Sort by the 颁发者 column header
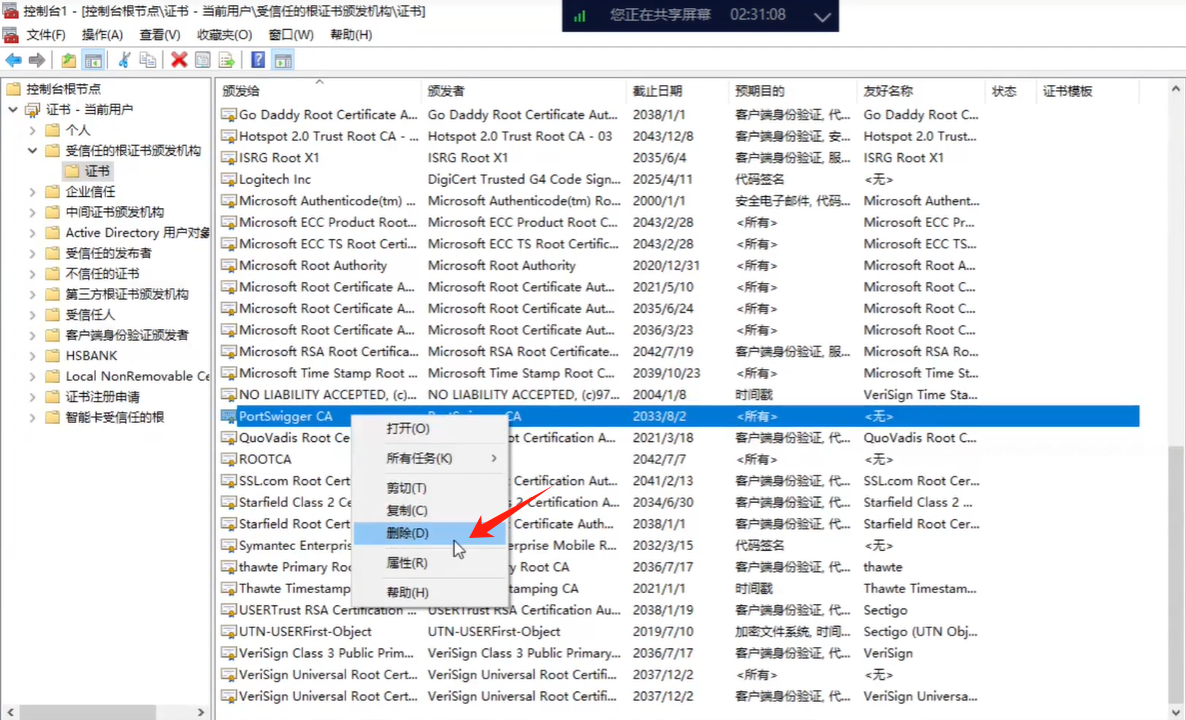The width and height of the screenshot is (1186, 720). (524, 92)
